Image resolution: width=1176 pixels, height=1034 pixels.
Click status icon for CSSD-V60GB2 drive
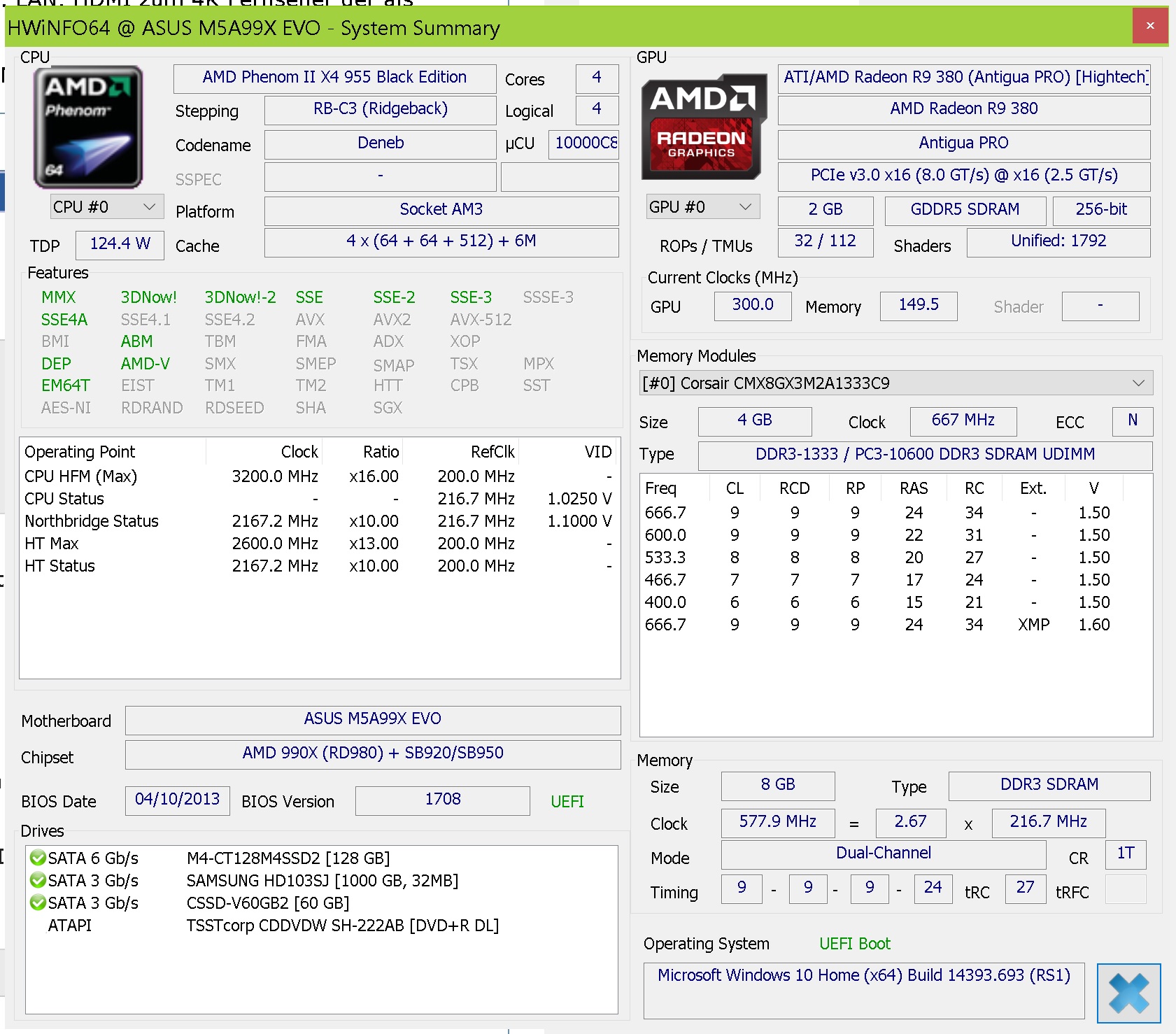(38, 902)
